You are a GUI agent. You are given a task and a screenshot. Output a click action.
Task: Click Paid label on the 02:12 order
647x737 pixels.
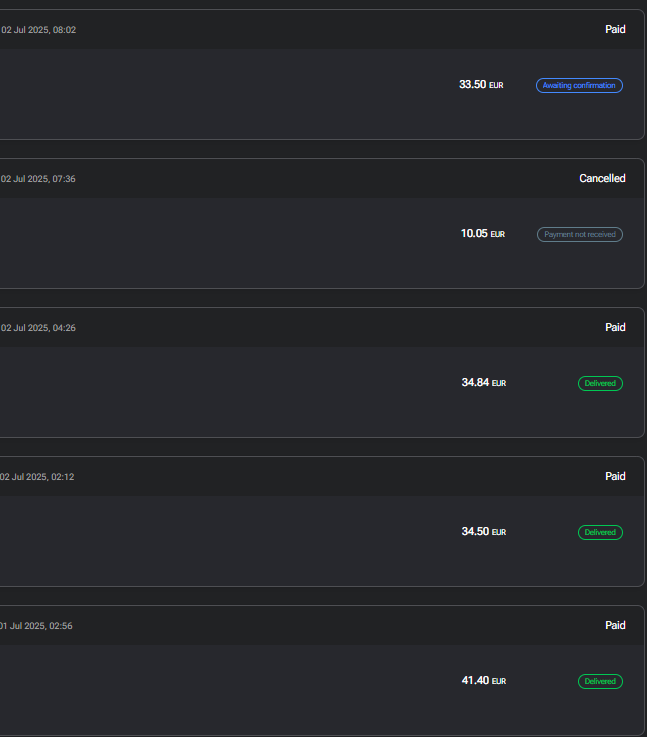[x=615, y=477]
